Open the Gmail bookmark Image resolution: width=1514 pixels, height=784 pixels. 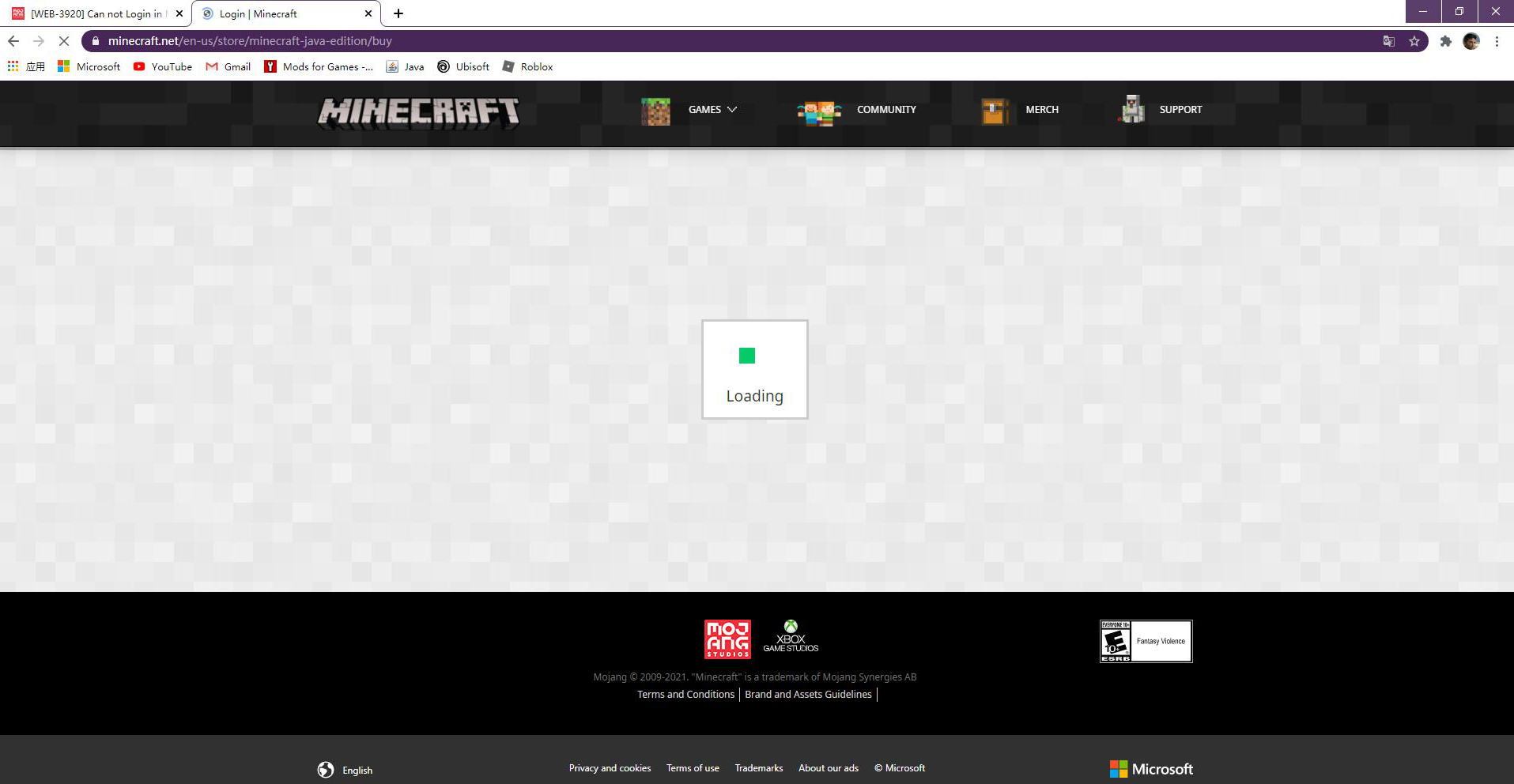(228, 66)
